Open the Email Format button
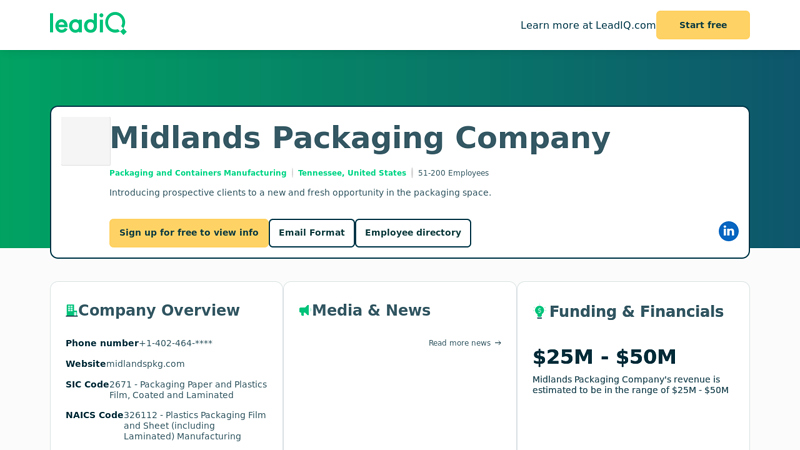This screenshot has height=450, width=800. pyautogui.click(x=312, y=233)
